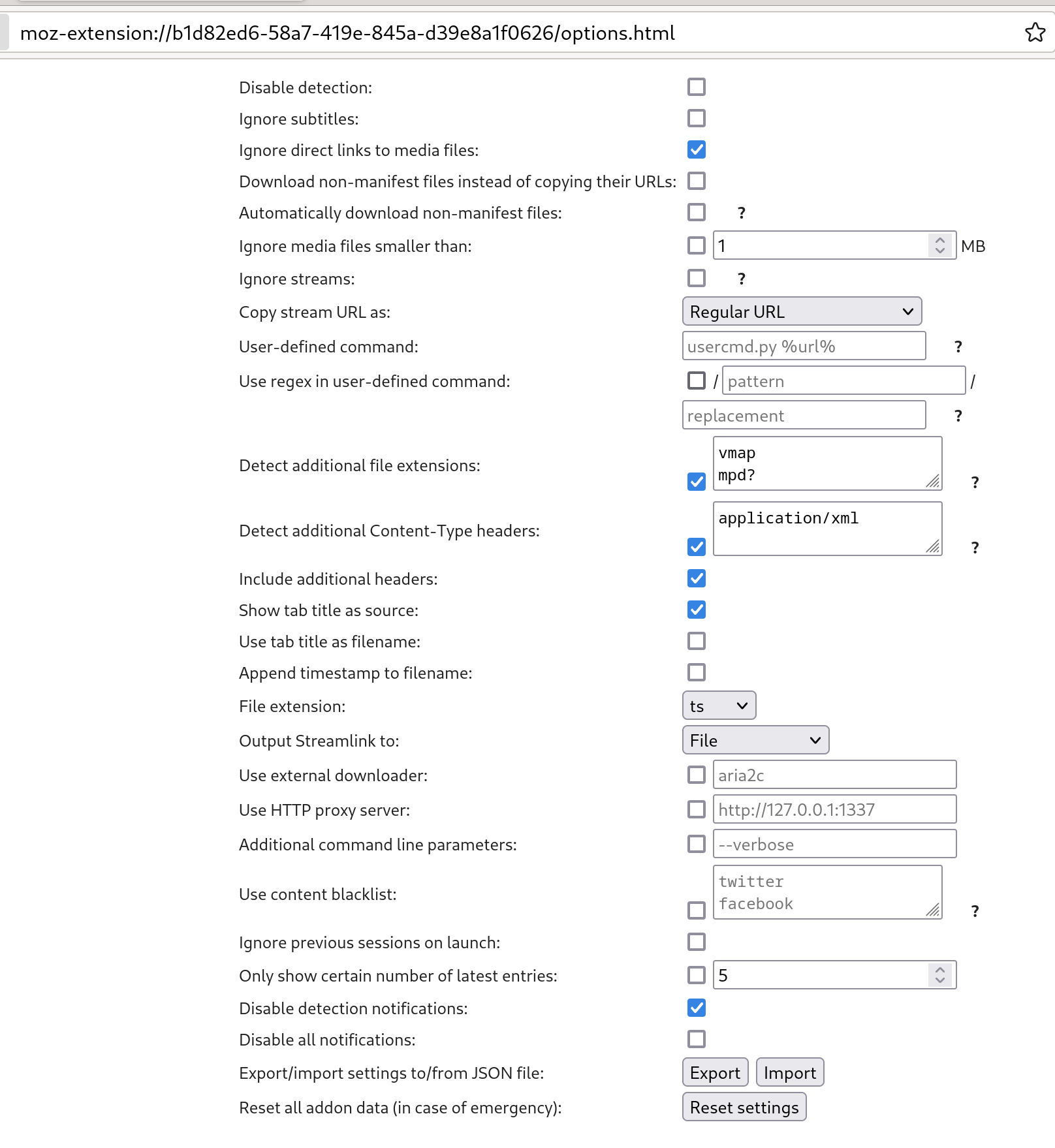
Task: Click the browser address bar URL
Action: 347,33
